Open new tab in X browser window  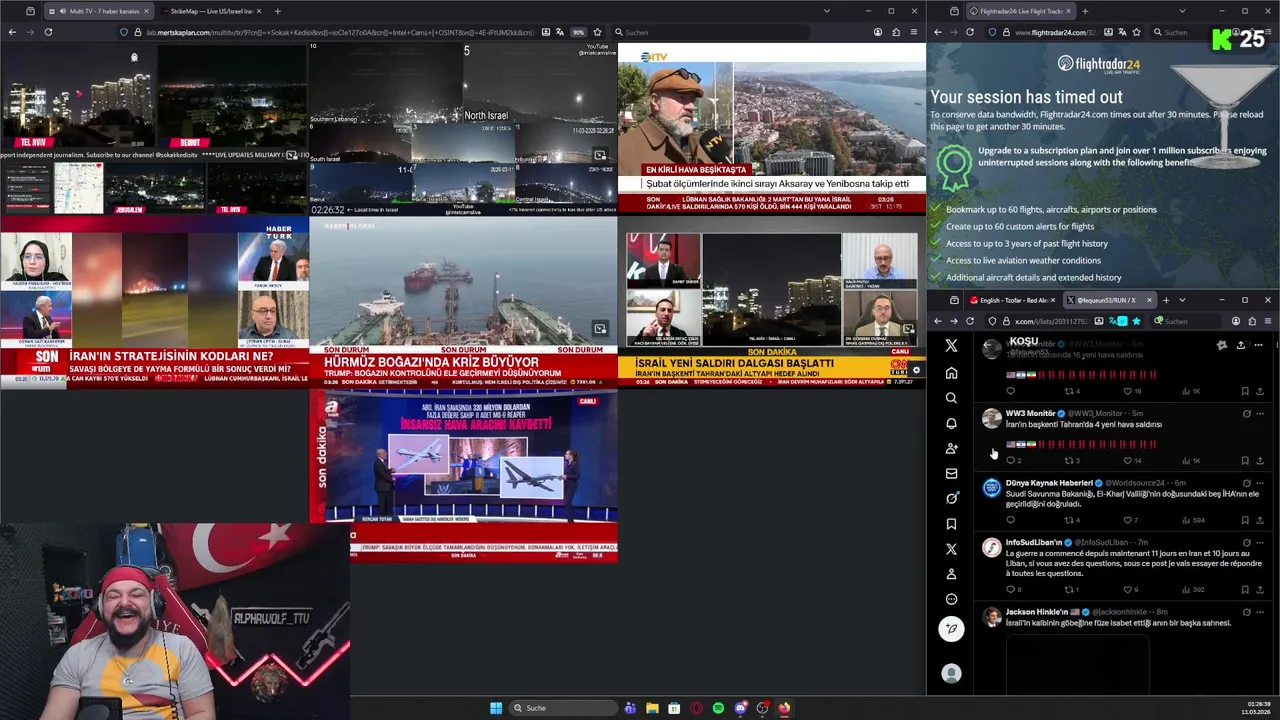1166,300
